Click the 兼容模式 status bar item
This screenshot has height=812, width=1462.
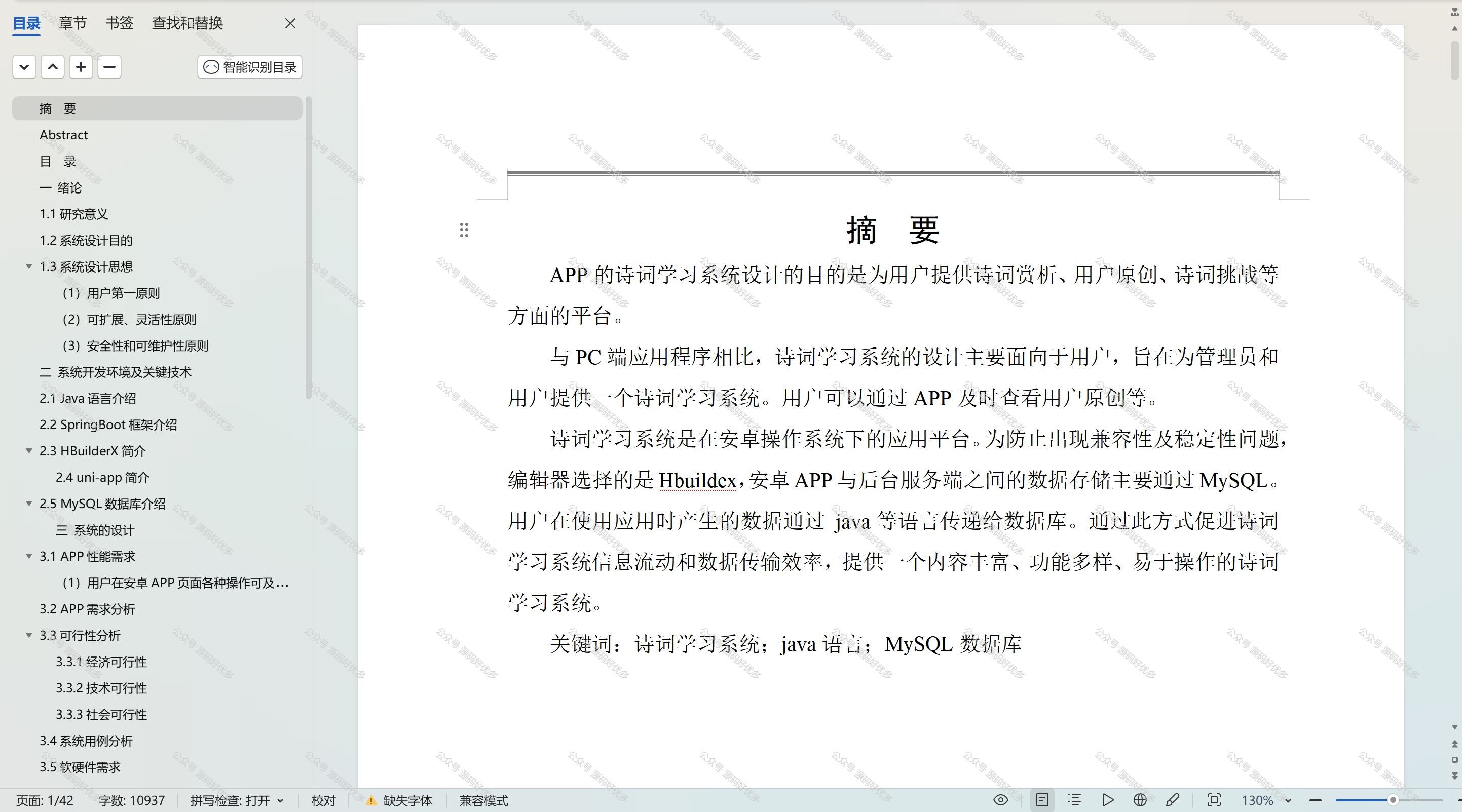[483, 801]
